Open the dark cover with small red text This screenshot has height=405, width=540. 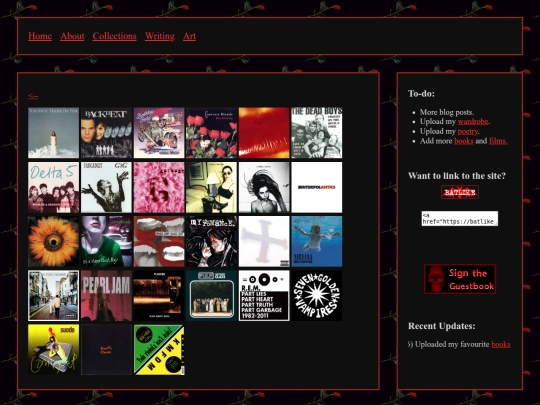106,350
